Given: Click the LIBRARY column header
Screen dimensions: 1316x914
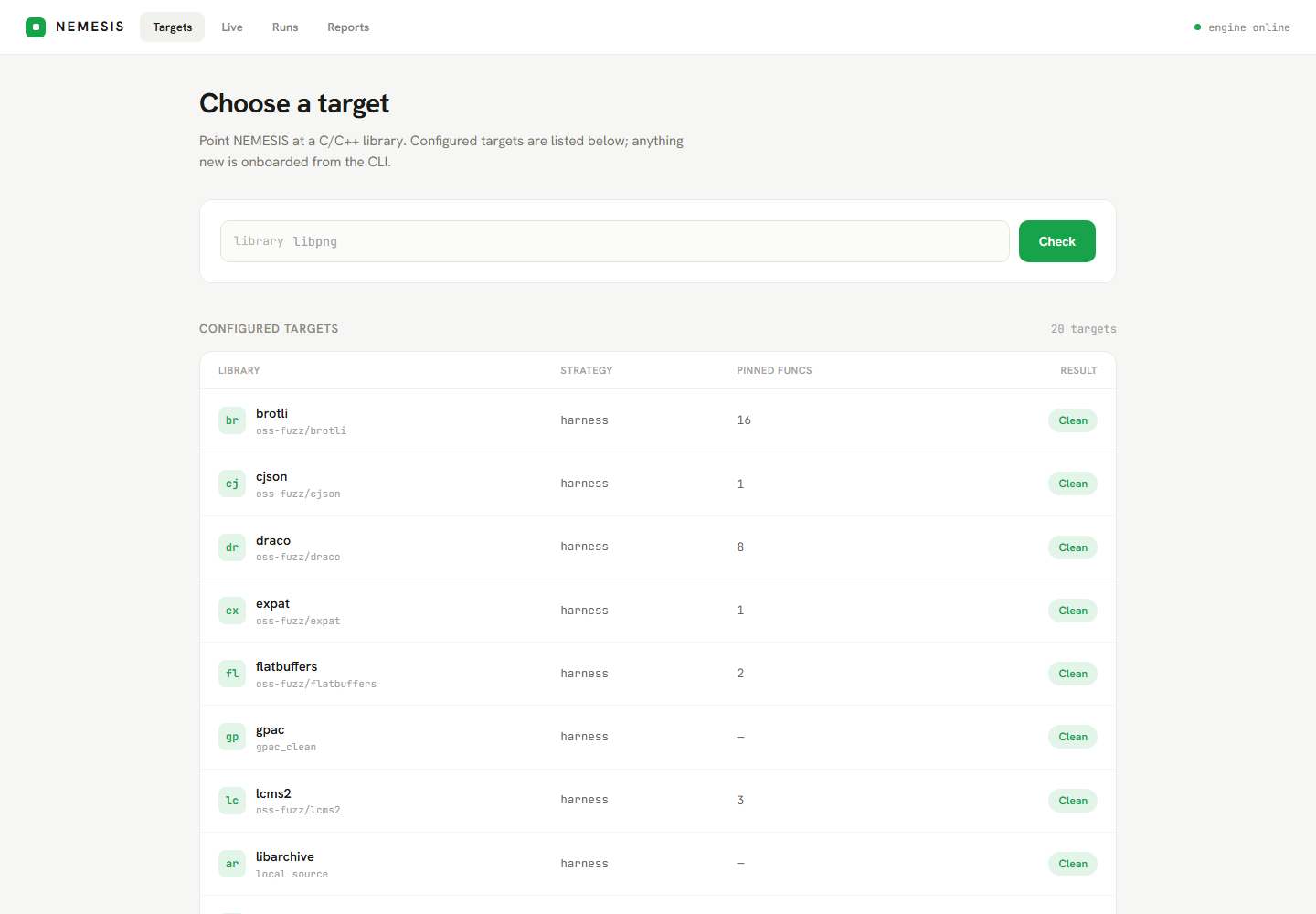Looking at the screenshot, I should 239,370.
